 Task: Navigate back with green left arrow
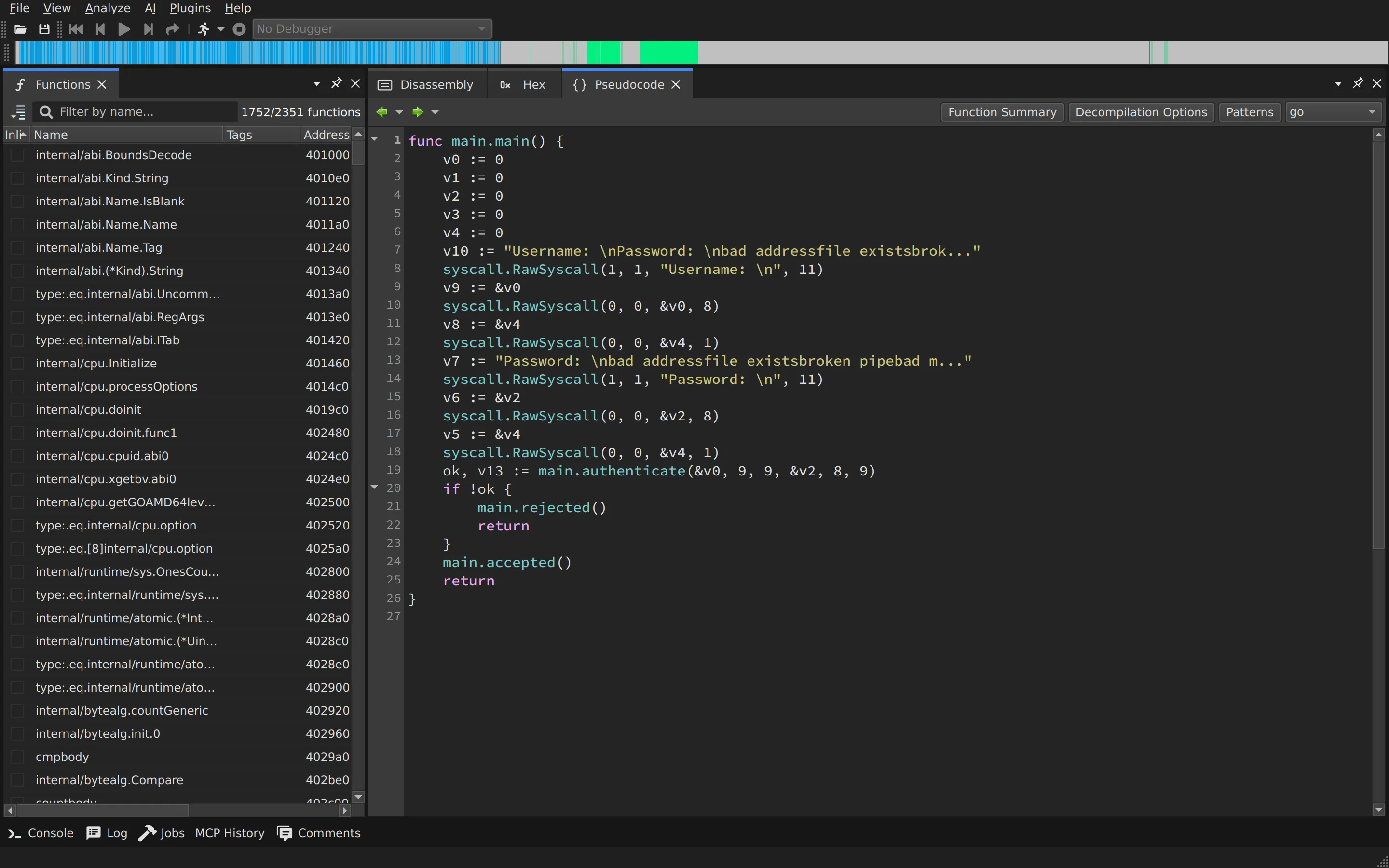click(381, 112)
